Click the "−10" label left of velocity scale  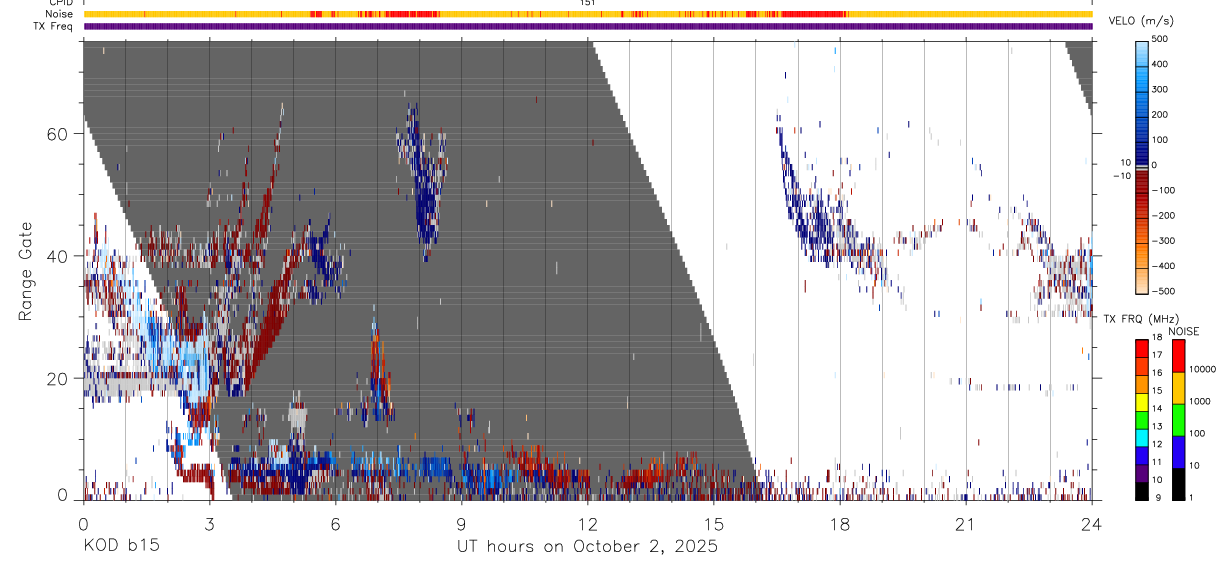(x=1122, y=176)
